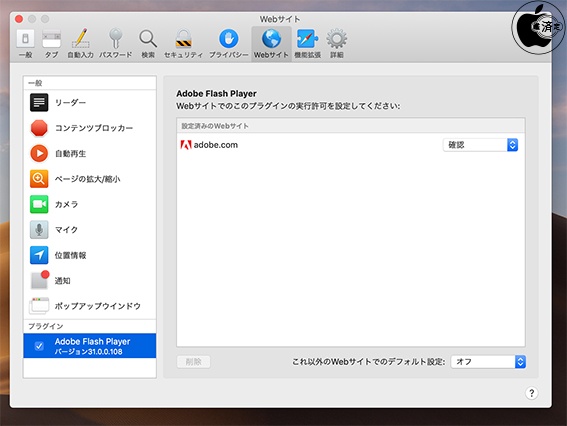This screenshot has width=567, height=426.
Task: Open the default setting オフ dropdown
Action: coord(488,362)
